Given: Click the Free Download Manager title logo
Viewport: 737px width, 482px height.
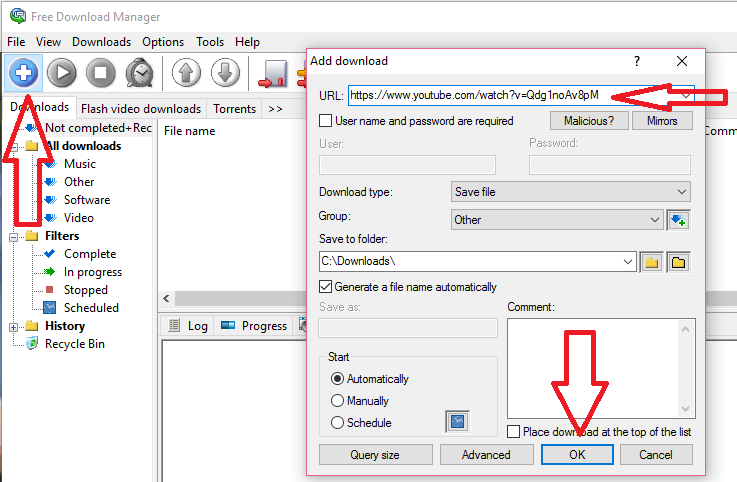Looking at the screenshot, I should click(x=18, y=16).
